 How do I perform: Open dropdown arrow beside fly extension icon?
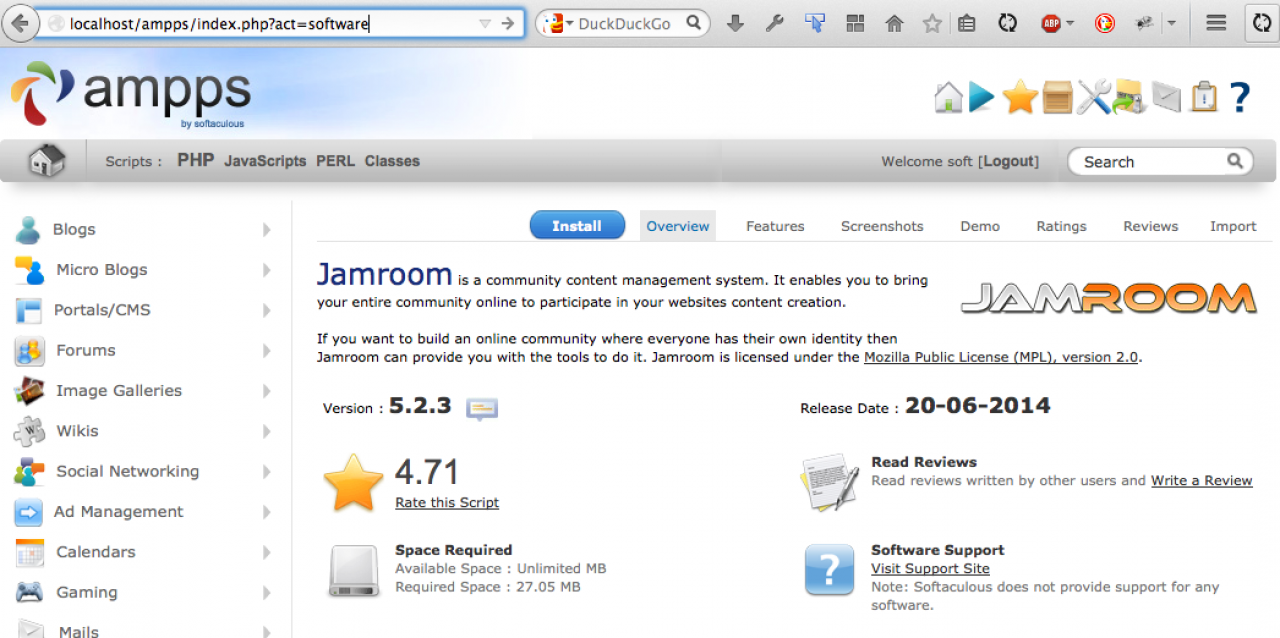(1171, 23)
